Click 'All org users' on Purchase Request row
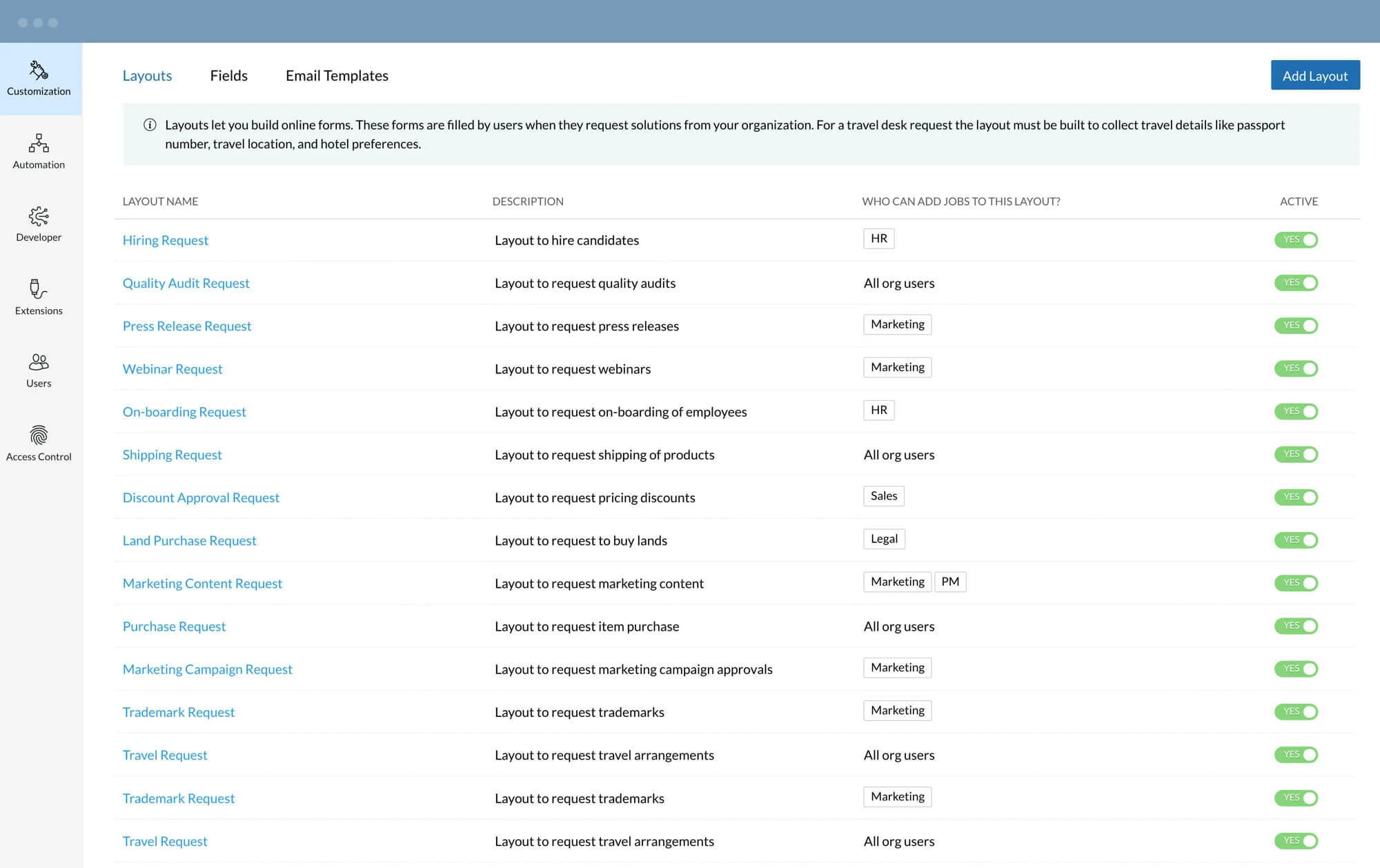 click(x=899, y=626)
